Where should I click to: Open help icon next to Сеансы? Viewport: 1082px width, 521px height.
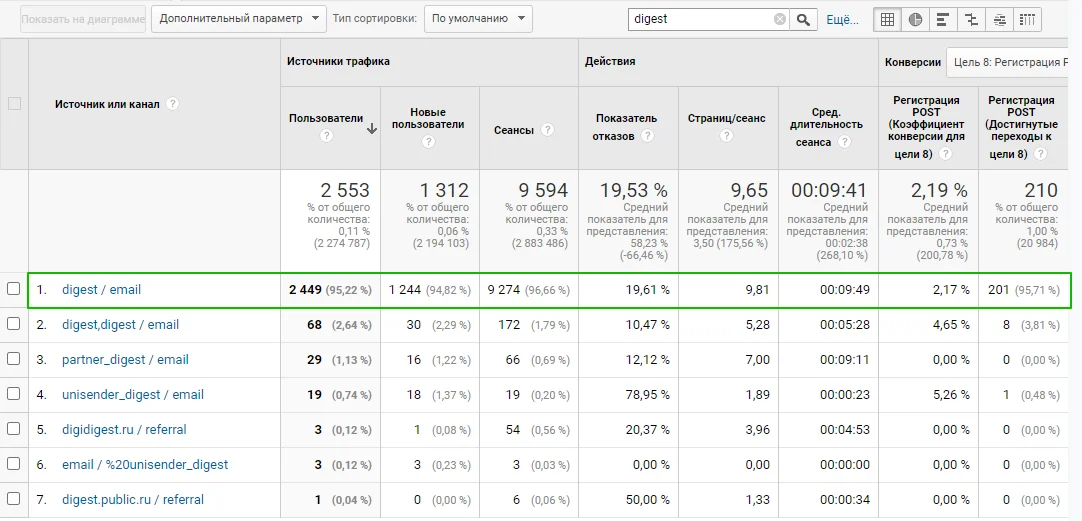(x=547, y=130)
